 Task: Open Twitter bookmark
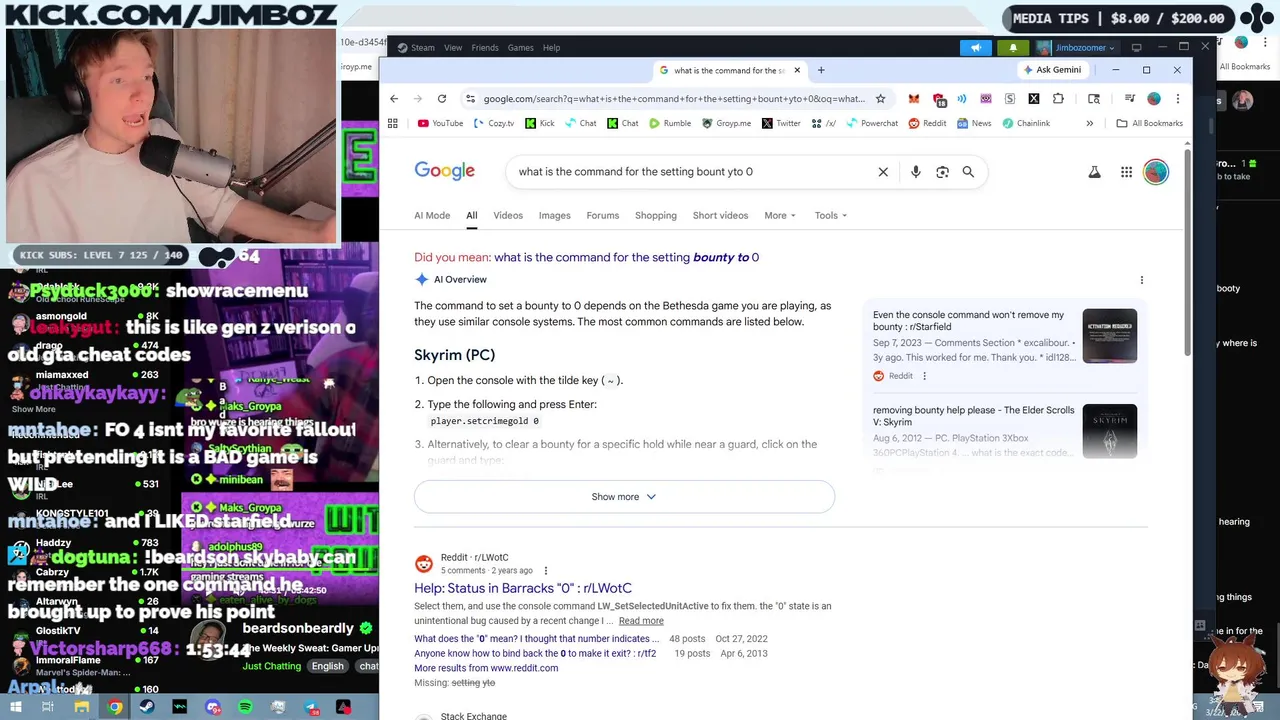coord(781,123)
